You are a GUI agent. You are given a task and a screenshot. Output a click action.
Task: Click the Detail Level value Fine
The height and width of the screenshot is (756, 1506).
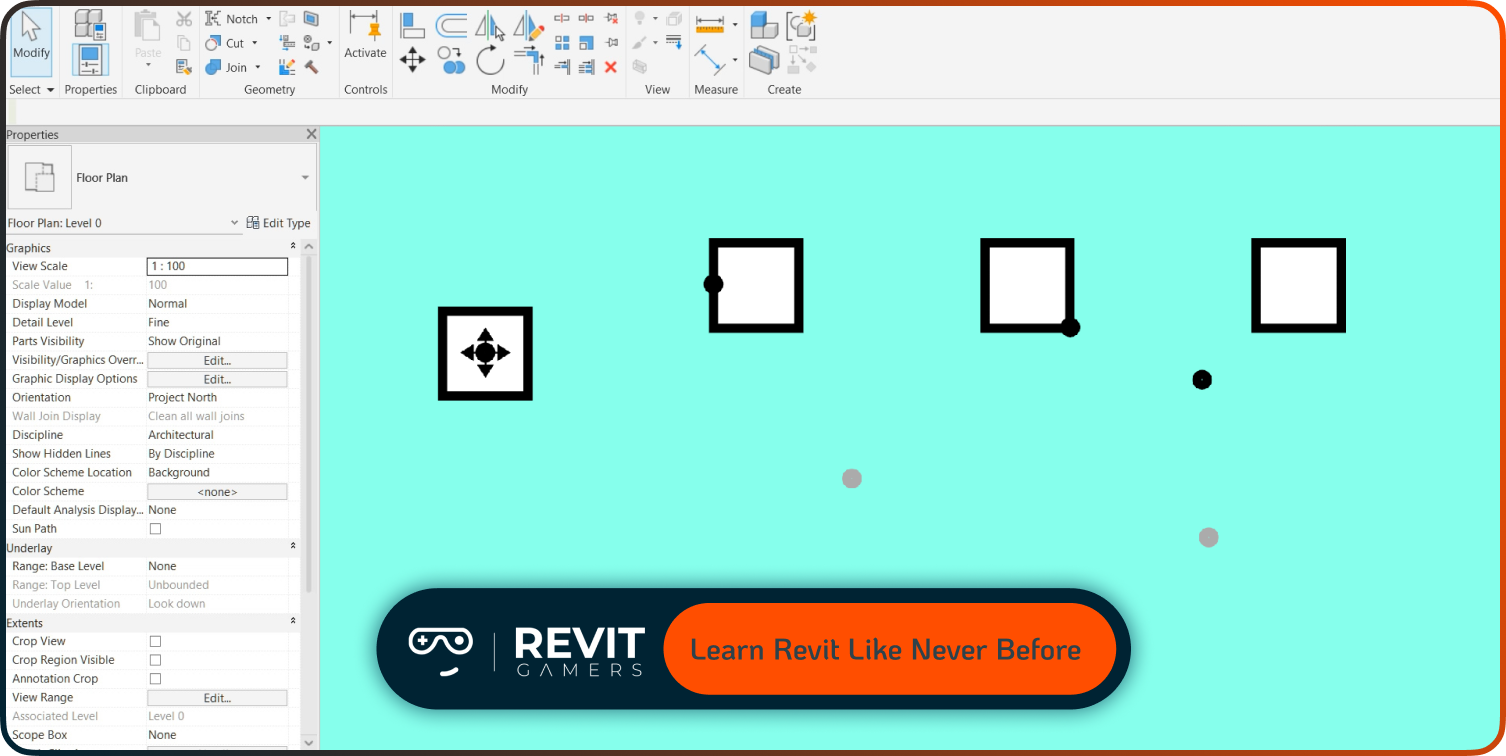click(x=159, y=322)
